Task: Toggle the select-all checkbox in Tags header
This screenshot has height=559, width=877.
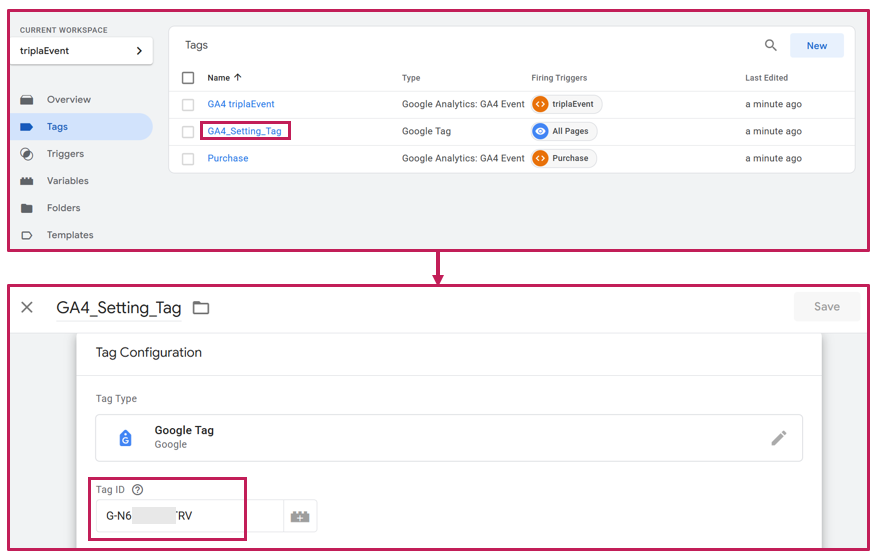Action: 188,78
